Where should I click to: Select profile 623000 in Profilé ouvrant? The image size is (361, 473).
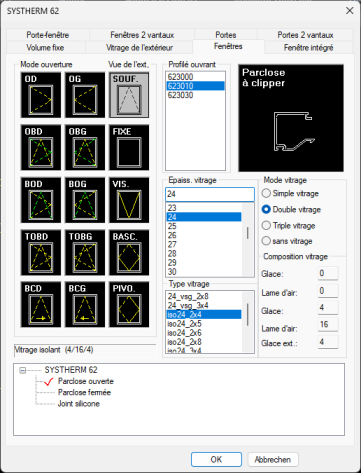click(x=196, y=77)
